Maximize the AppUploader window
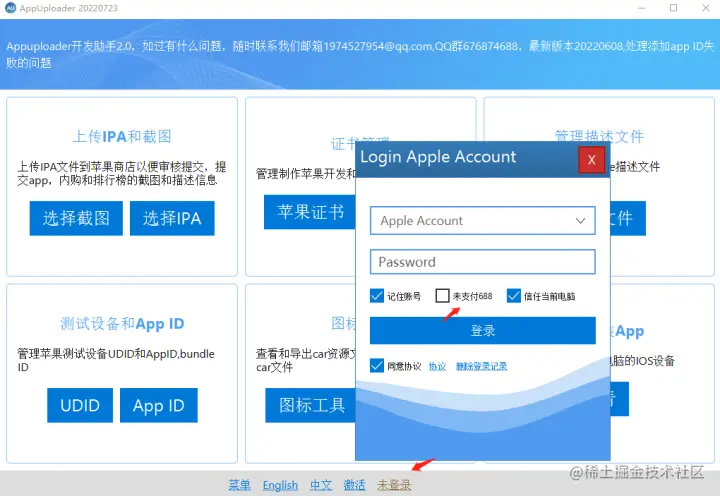The width and height of the screenshot is (720, 496). pos(674,8)
